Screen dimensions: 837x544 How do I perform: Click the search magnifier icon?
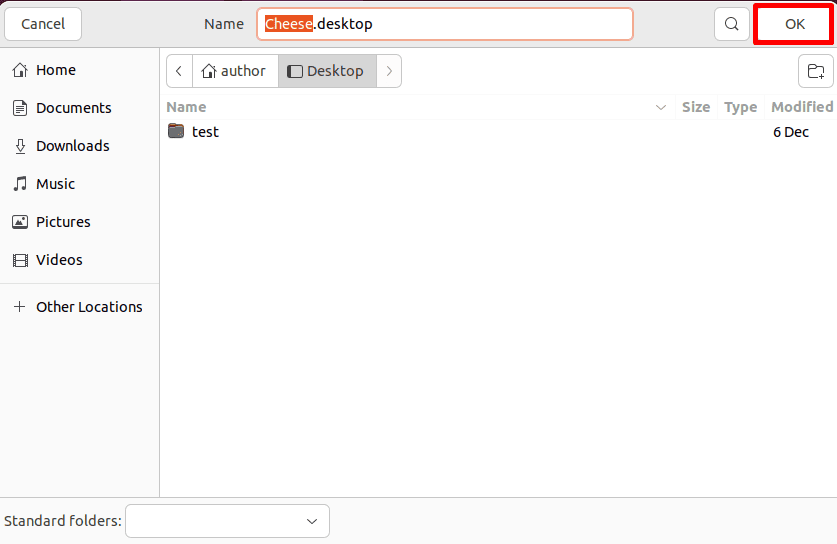pos(732,24)
